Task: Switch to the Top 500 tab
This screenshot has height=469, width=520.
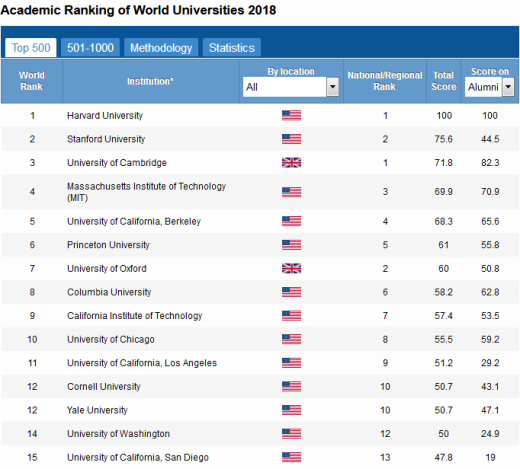Action: 31,48
